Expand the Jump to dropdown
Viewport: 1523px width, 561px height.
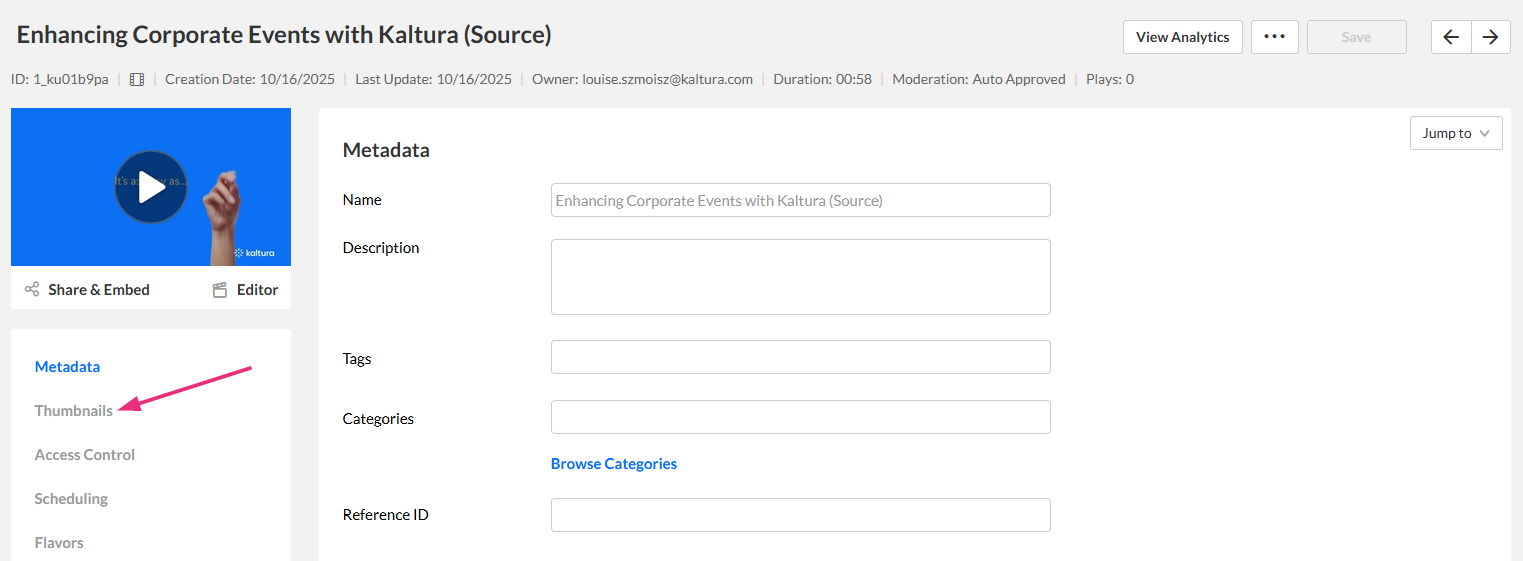click(1455, 133)
